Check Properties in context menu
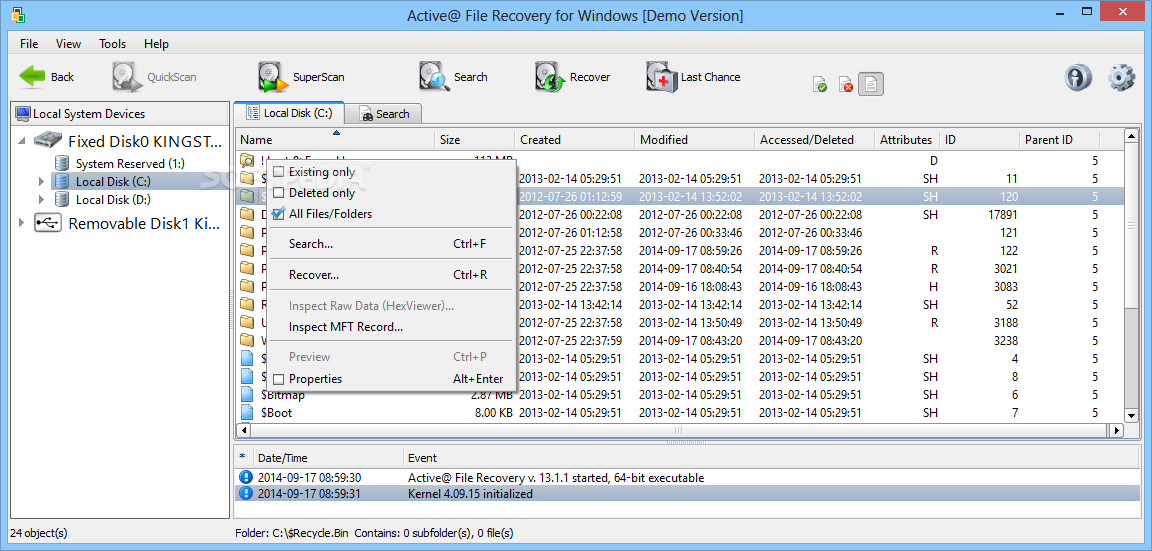The image size is (1152, 551). click(278, 379)
